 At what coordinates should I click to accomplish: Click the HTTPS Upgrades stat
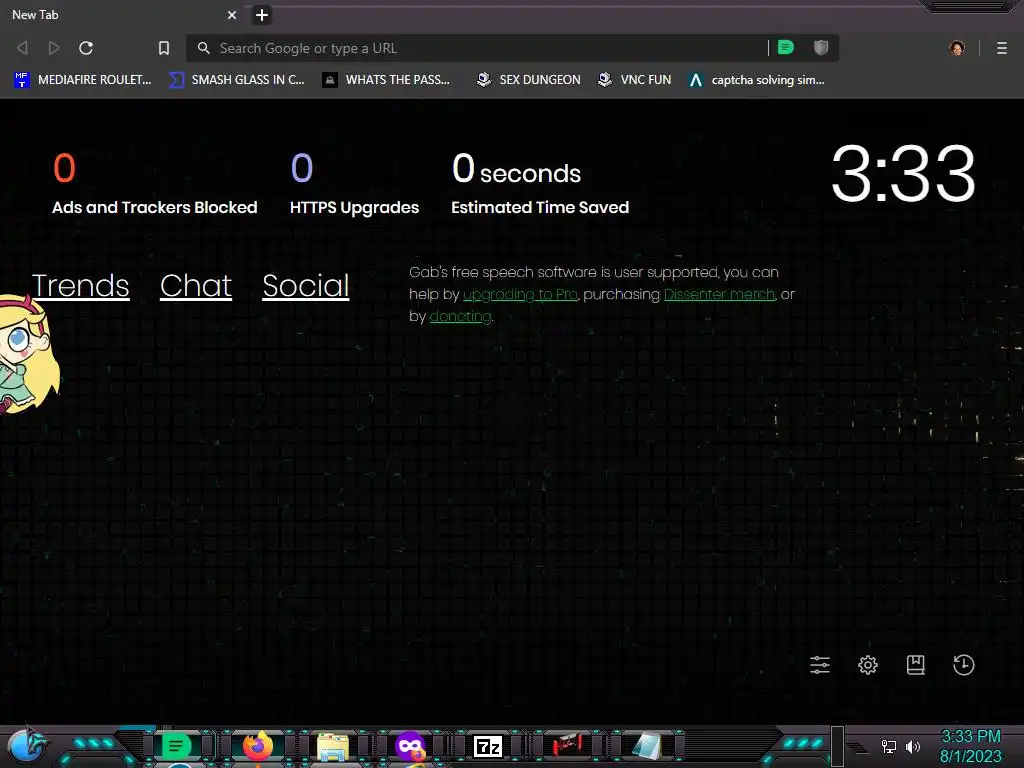(355, 184)
